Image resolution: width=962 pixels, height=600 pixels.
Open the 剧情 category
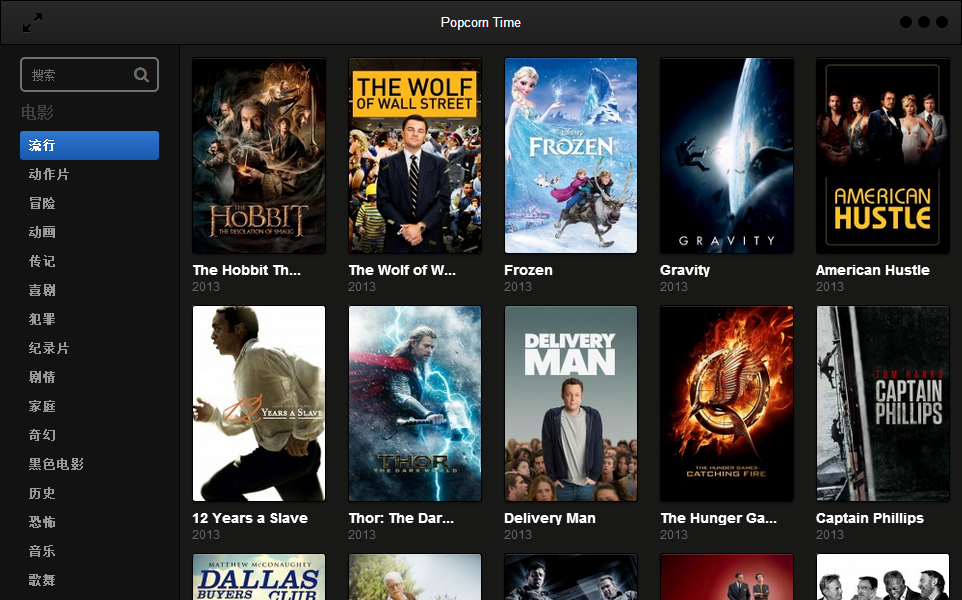42,377
